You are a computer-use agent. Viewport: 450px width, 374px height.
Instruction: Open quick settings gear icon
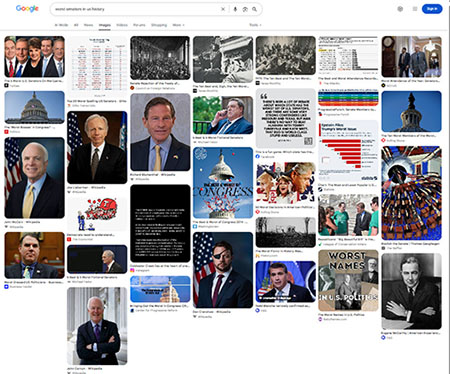pos(400,9)
